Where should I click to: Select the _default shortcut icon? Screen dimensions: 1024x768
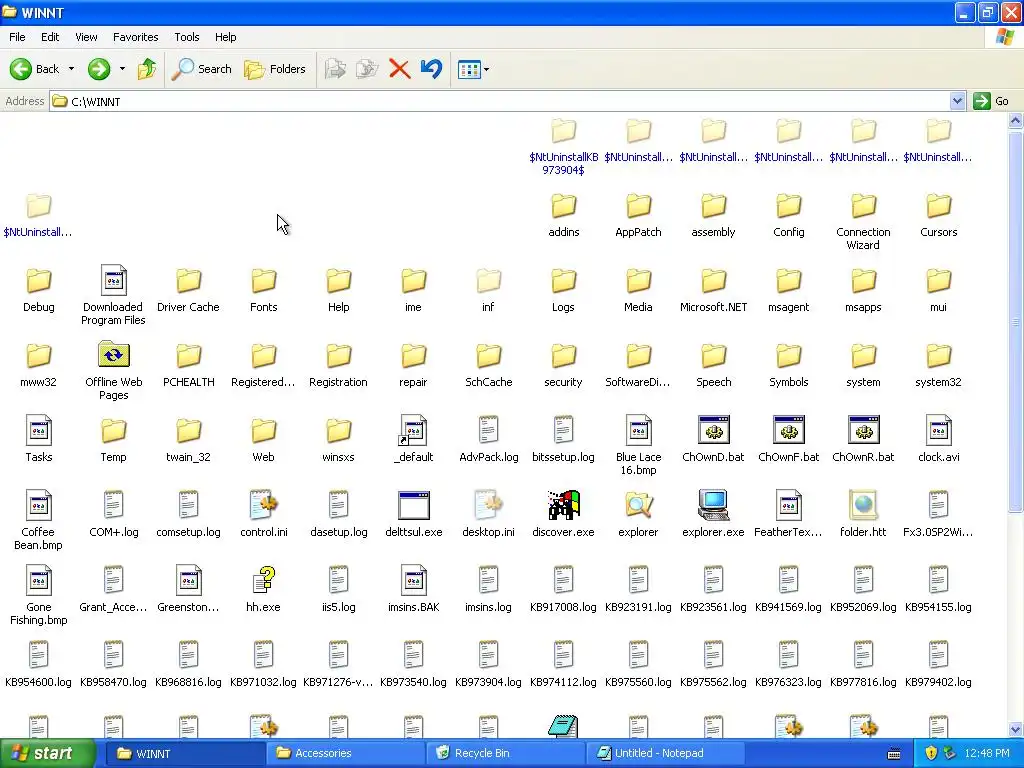coord(413,430)
